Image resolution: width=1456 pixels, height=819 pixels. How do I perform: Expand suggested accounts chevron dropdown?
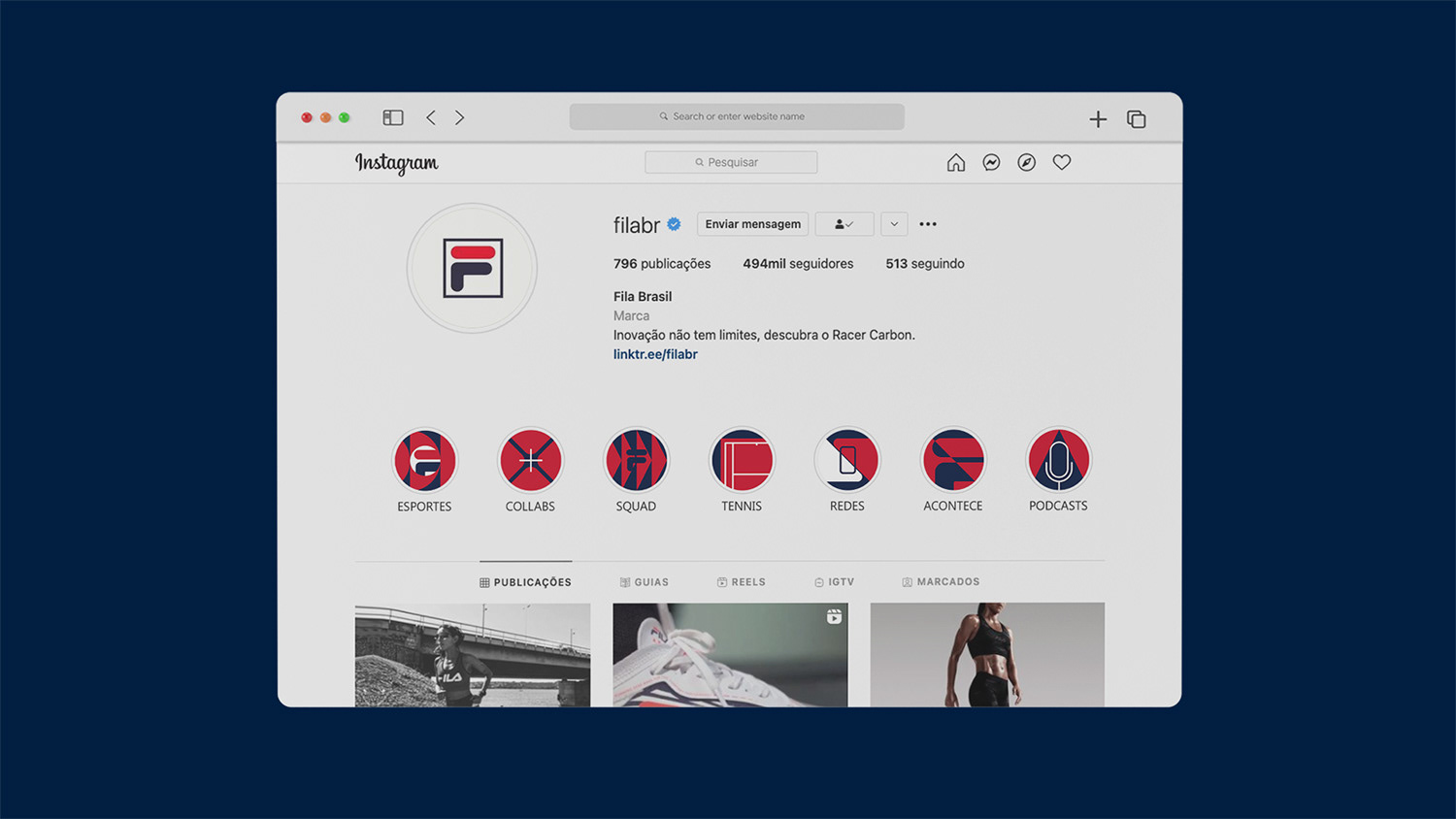coord(894,224)
